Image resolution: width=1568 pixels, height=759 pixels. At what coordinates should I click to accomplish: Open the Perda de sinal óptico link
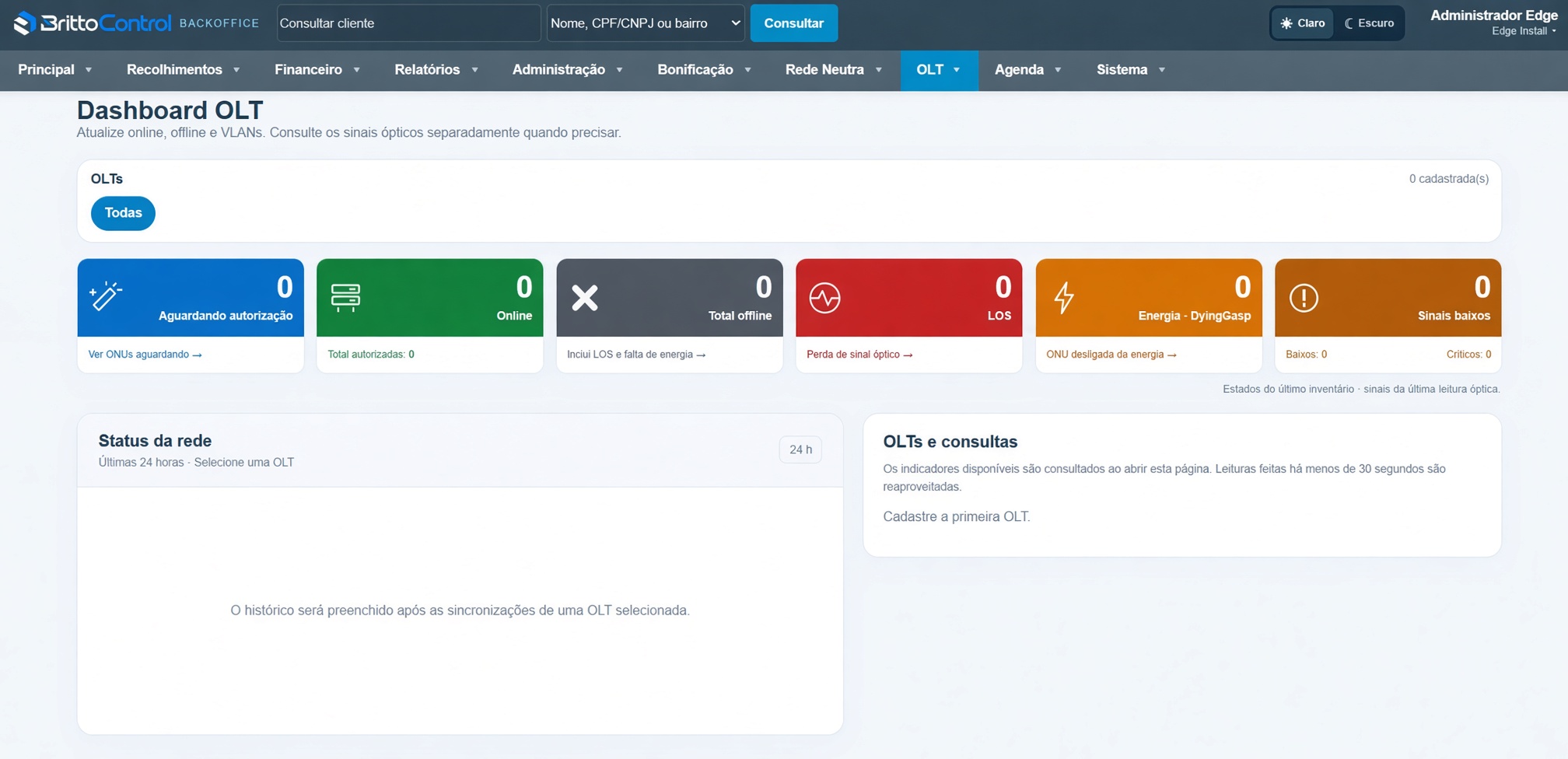[x=859, y=355]
